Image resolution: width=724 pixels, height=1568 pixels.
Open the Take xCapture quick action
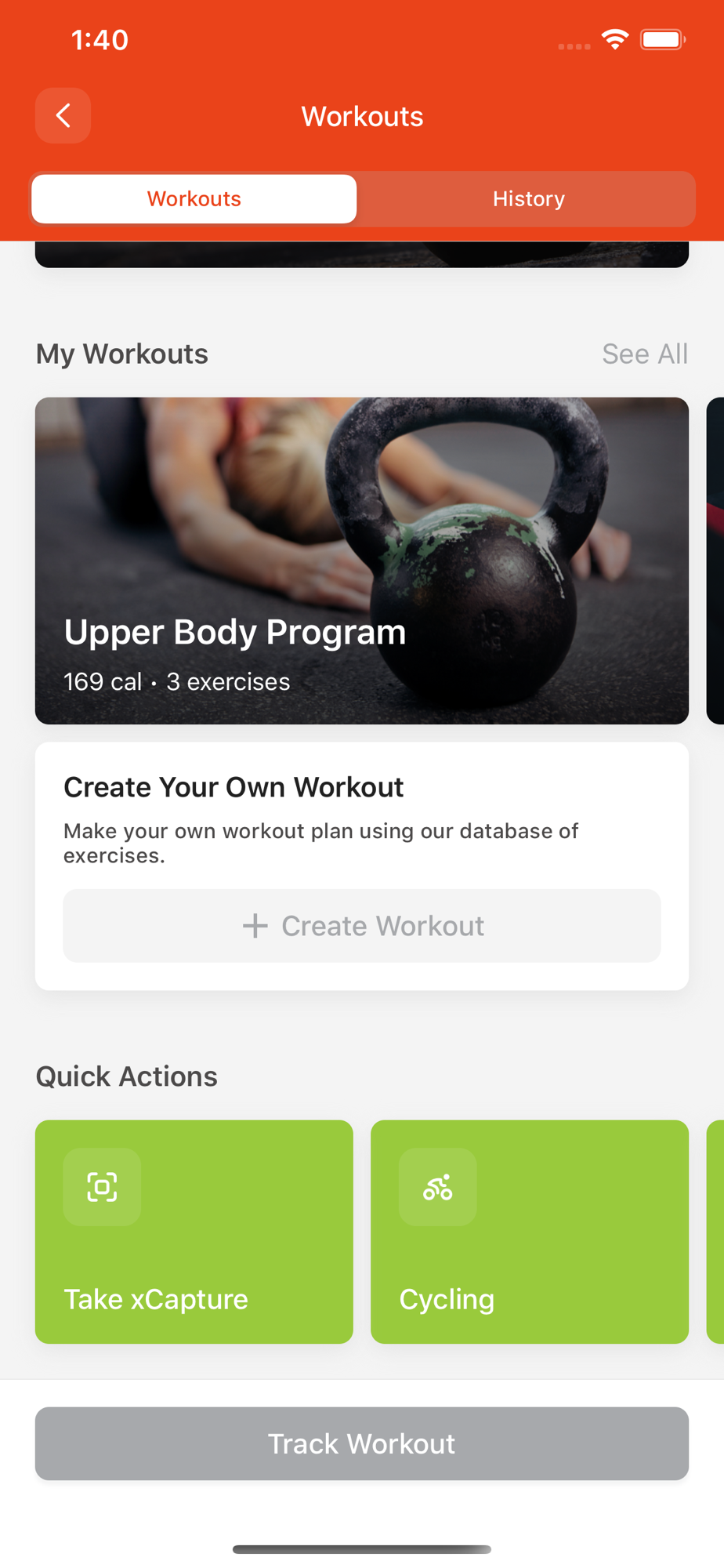(x=194, y=1232)
